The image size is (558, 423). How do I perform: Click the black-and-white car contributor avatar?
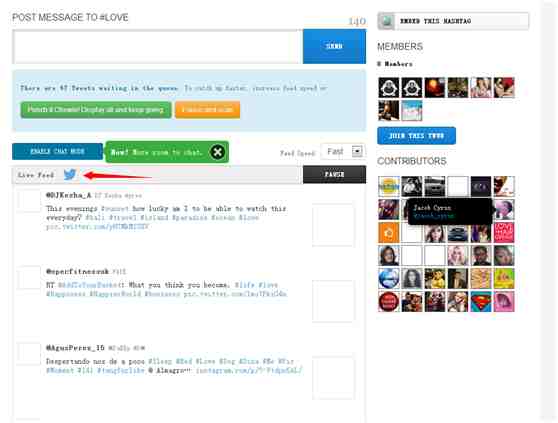[x=435, y=186]
